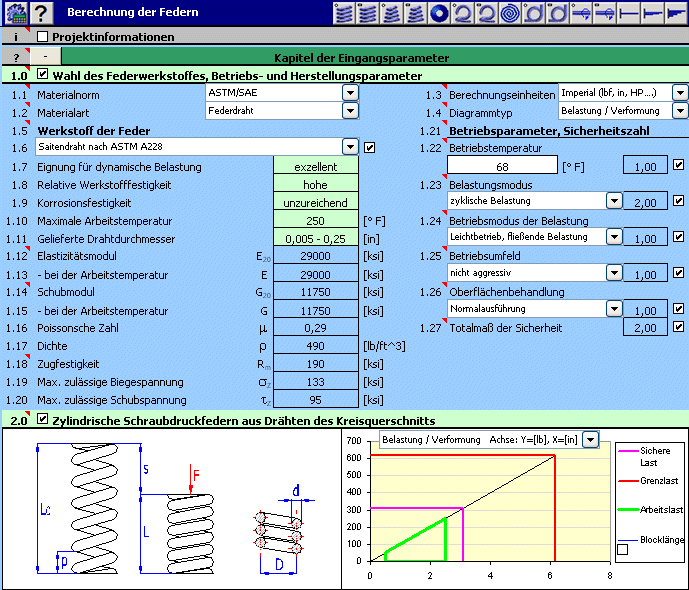
Task: Click the Totalmaß der Sicherheit value 2,00
Action: point(645,328)
